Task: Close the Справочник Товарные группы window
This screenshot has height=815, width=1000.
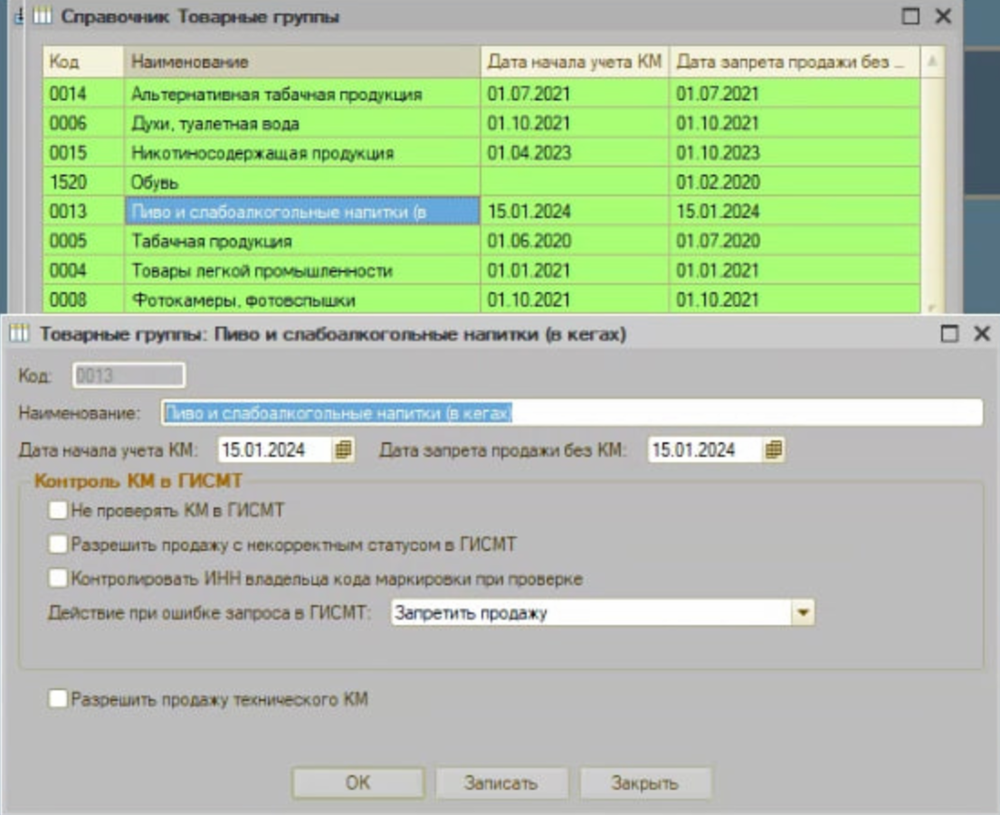Action: 942,16
